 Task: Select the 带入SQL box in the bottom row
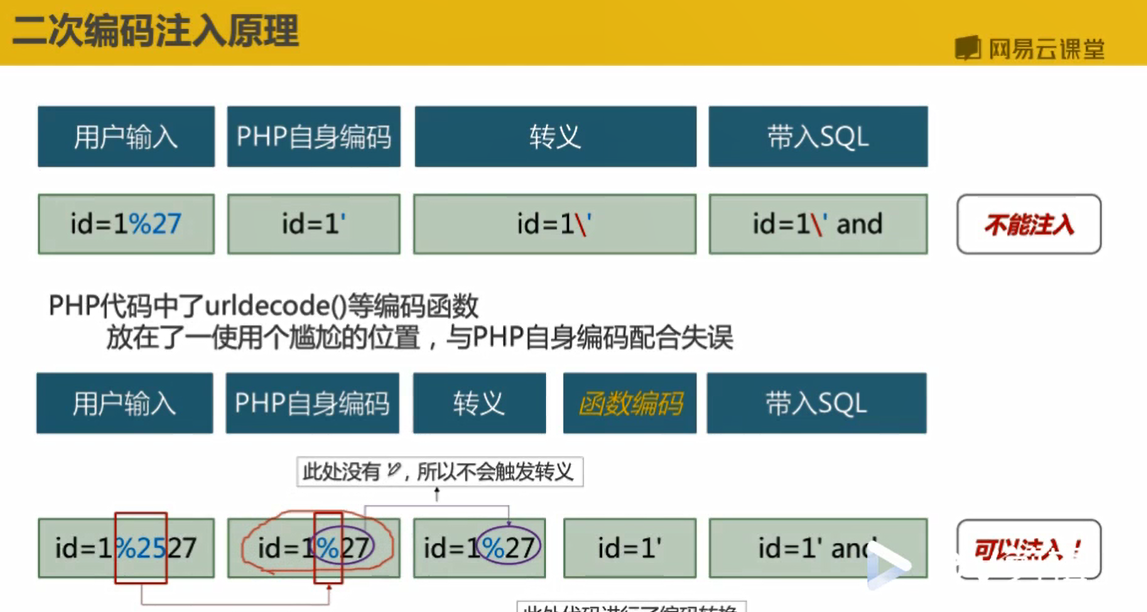tap(817, 402)
